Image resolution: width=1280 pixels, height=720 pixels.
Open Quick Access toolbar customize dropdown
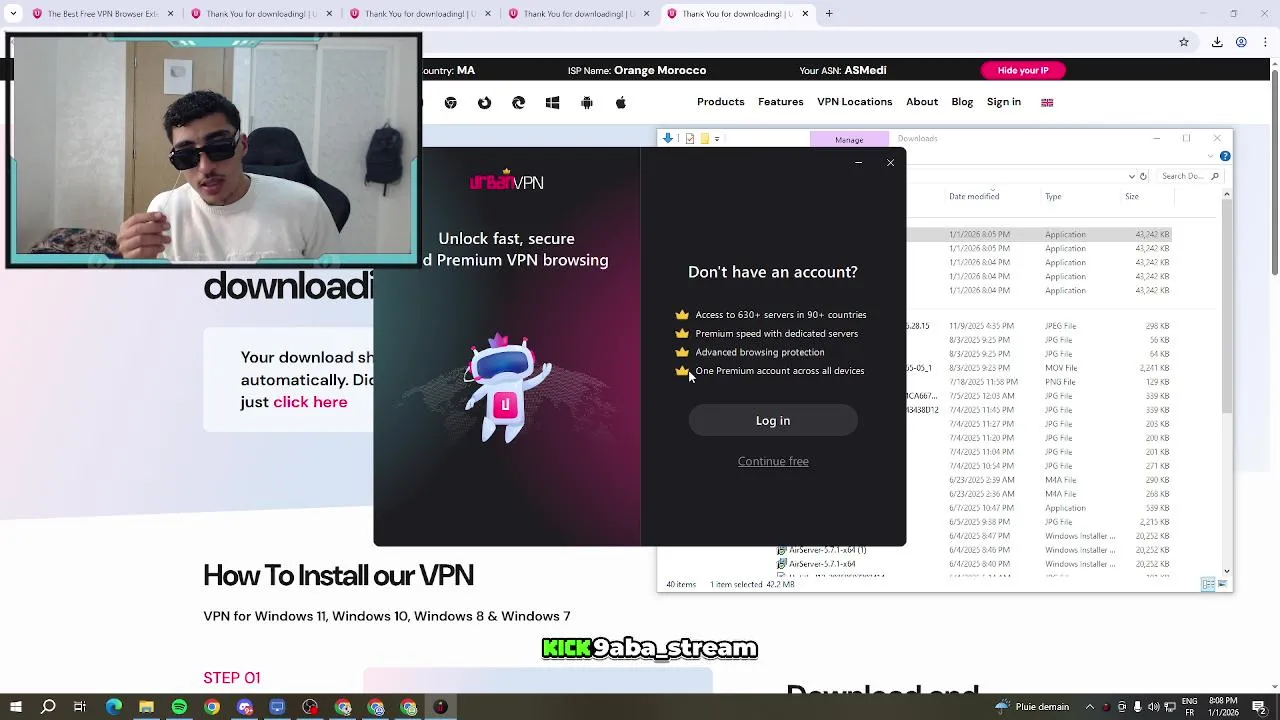tap(717, 139)
